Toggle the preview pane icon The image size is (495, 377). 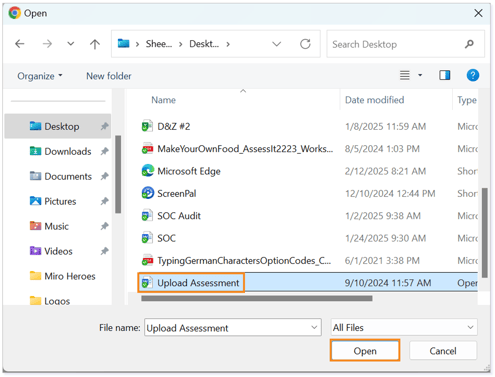[x=444, y=75]
